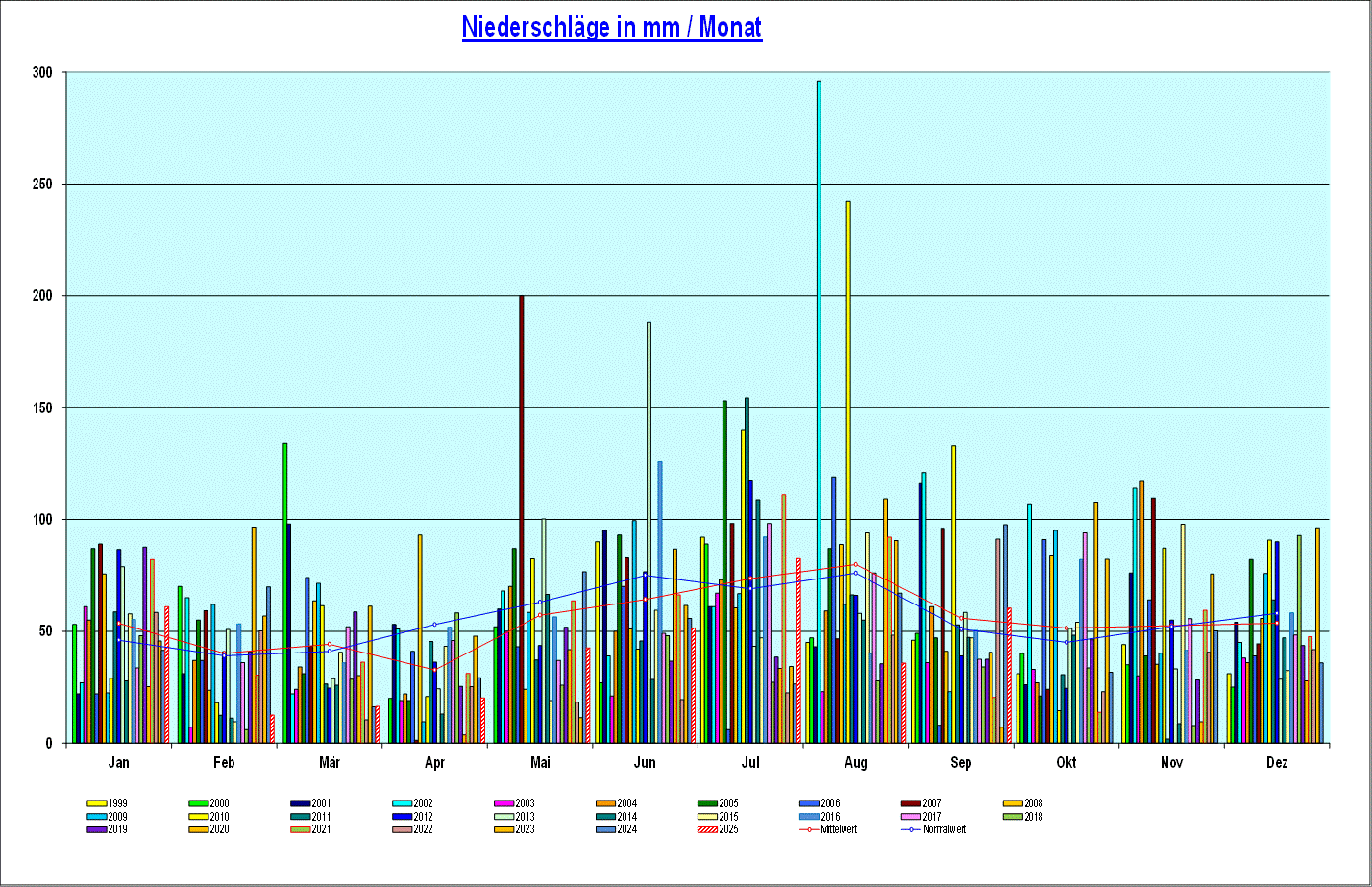Click the 2025 red hatched legend swatch
Screen dimensions: 1372x887
point(707,829)
